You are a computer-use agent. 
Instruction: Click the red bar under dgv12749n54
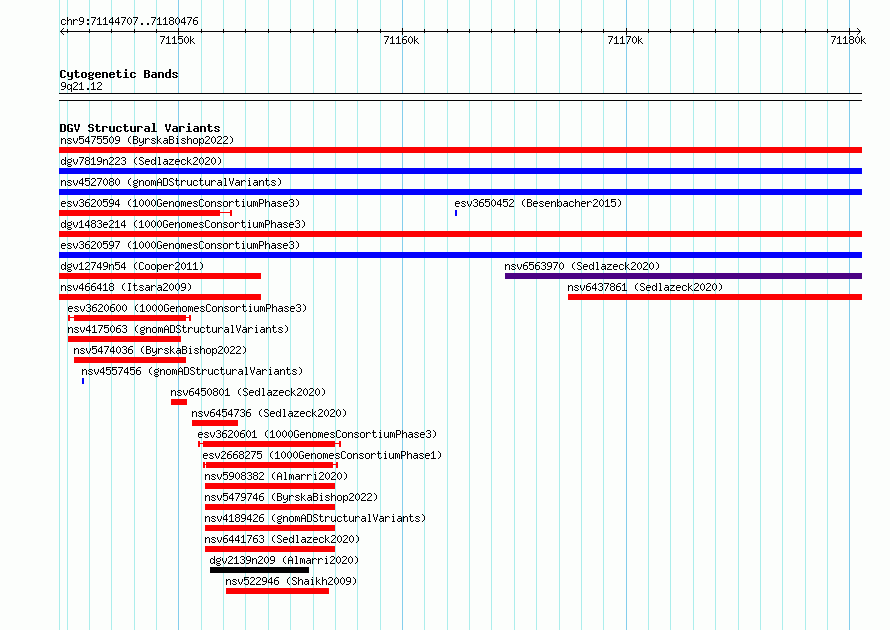[x=160, y=276]
